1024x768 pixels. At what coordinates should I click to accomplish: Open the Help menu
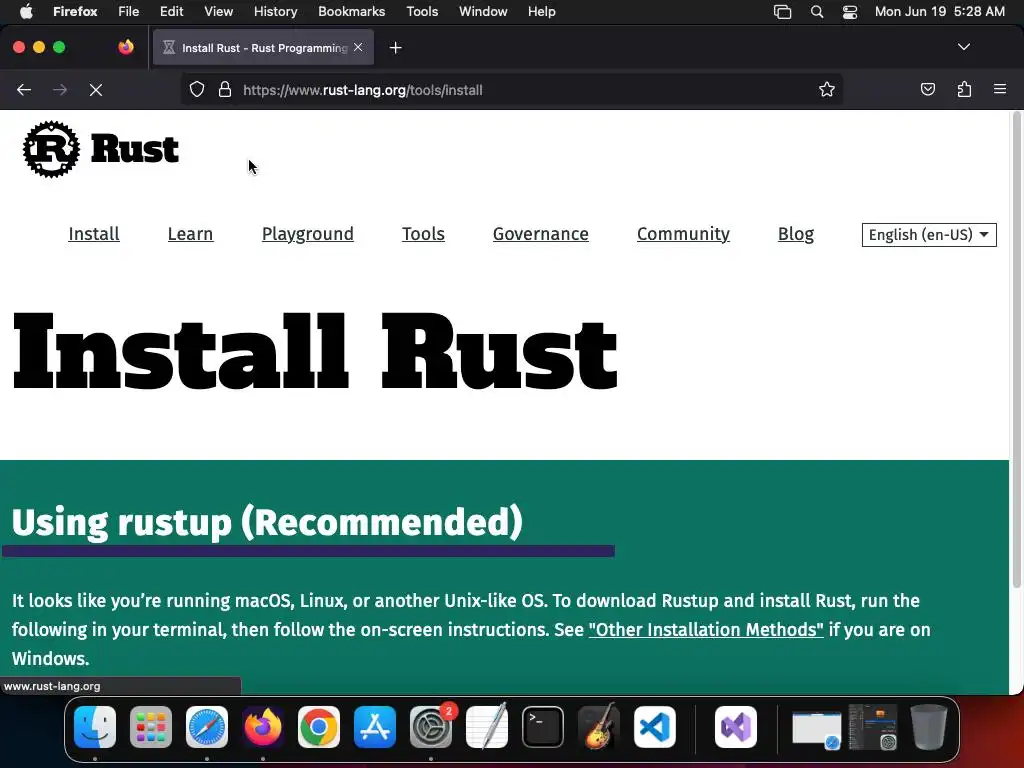click(542, 11)
